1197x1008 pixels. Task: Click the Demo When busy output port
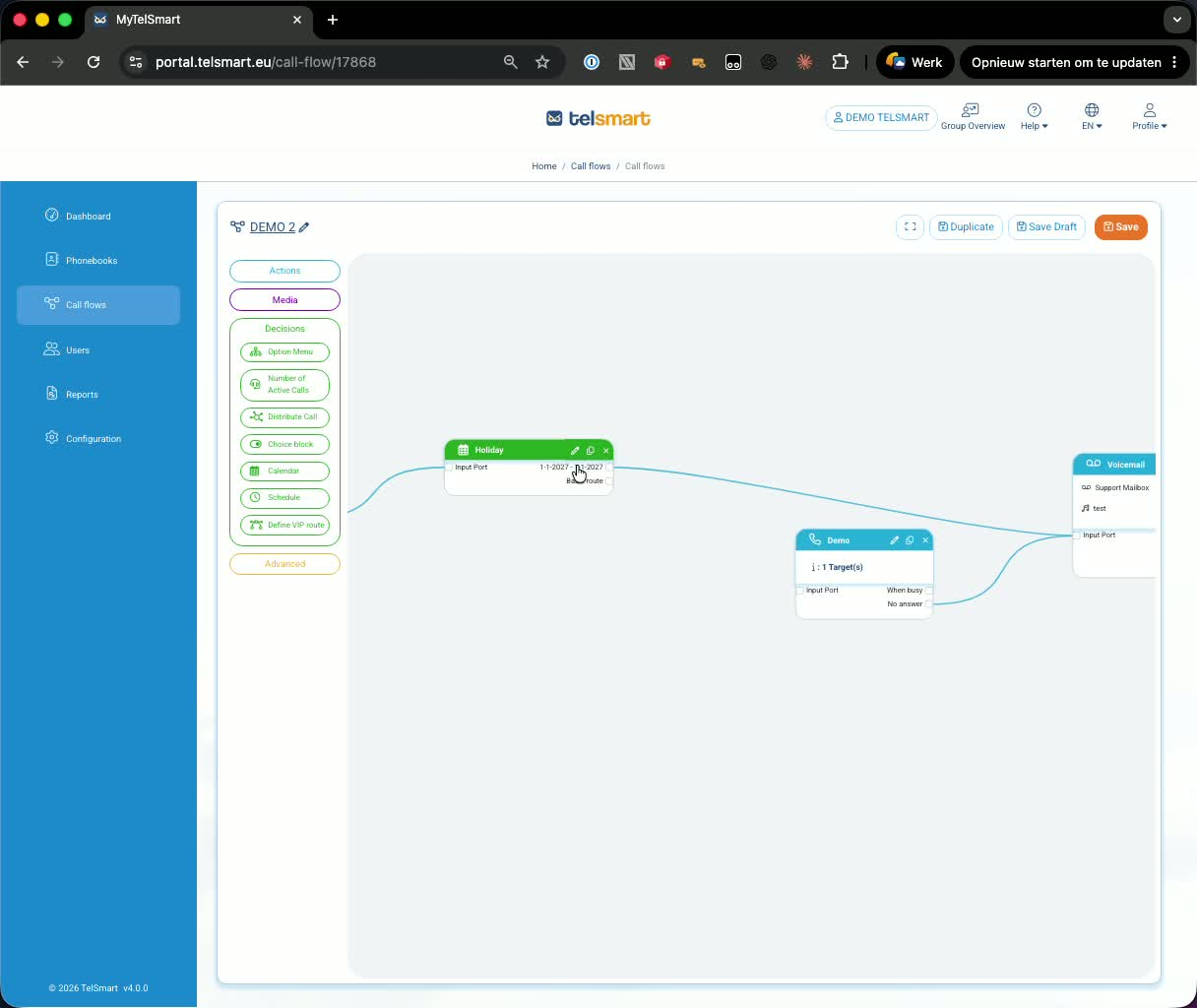pyautogui.click(x=928, y=591)
